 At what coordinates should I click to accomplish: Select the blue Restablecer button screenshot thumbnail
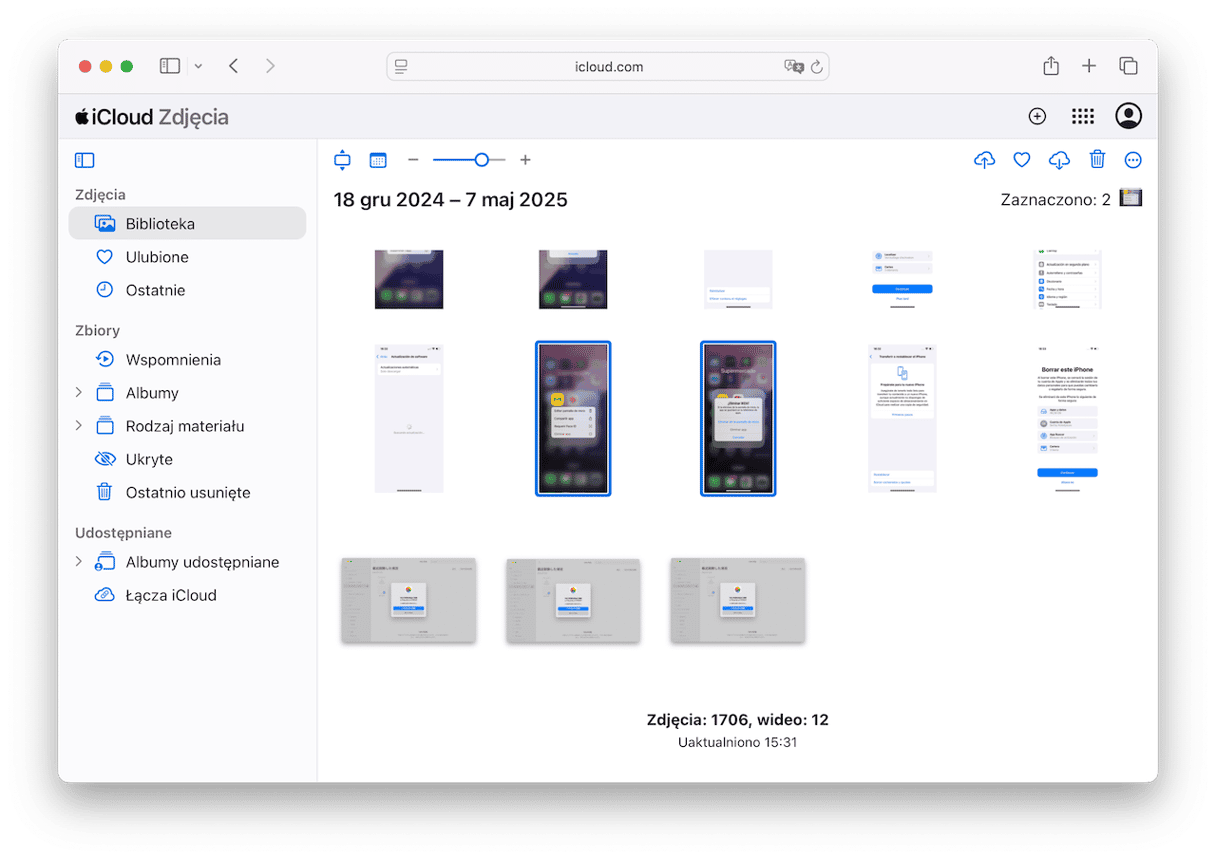tap(902, 279)
